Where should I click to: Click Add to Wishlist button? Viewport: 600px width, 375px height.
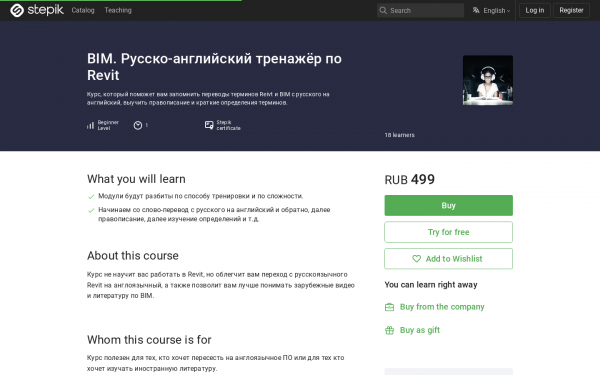448,259
